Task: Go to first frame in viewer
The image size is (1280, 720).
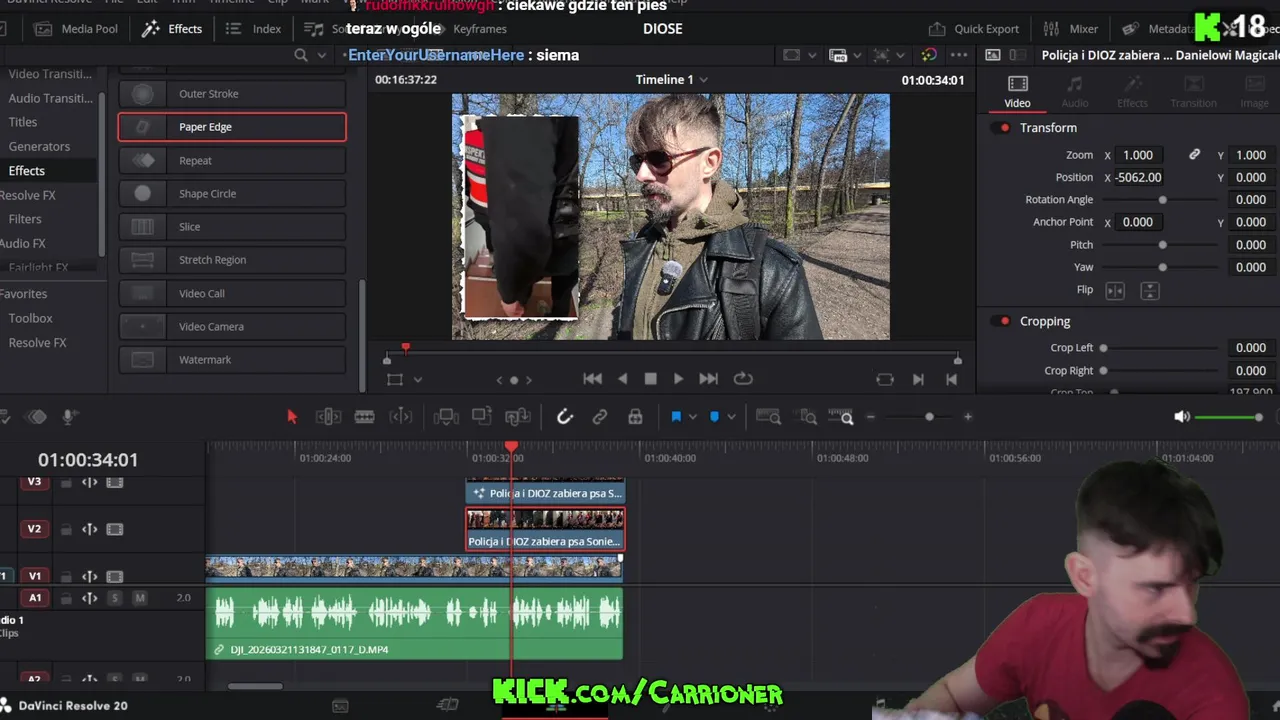Action: (593, 379)
